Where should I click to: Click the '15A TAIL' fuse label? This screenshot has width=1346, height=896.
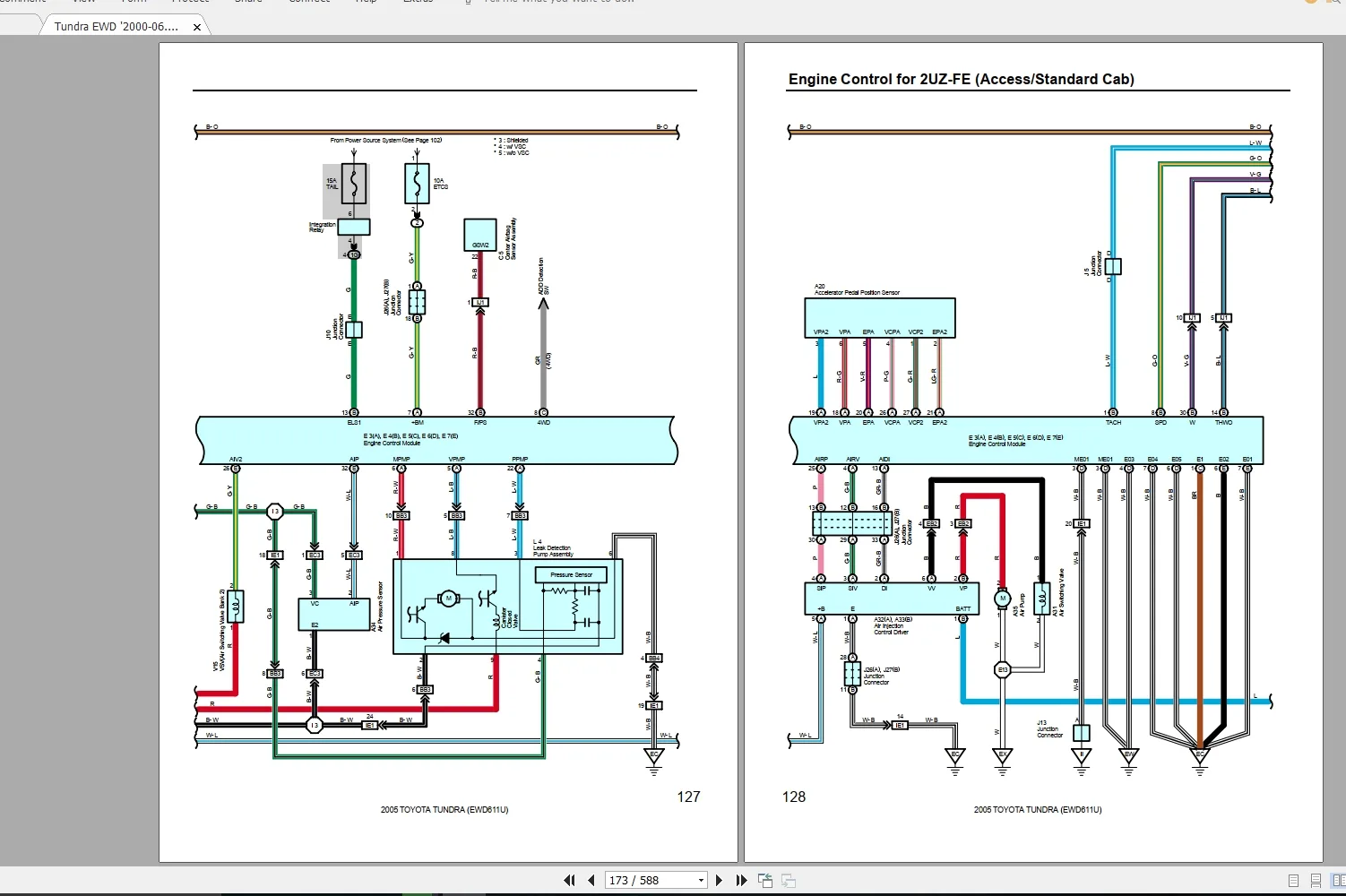click(332, 184)
